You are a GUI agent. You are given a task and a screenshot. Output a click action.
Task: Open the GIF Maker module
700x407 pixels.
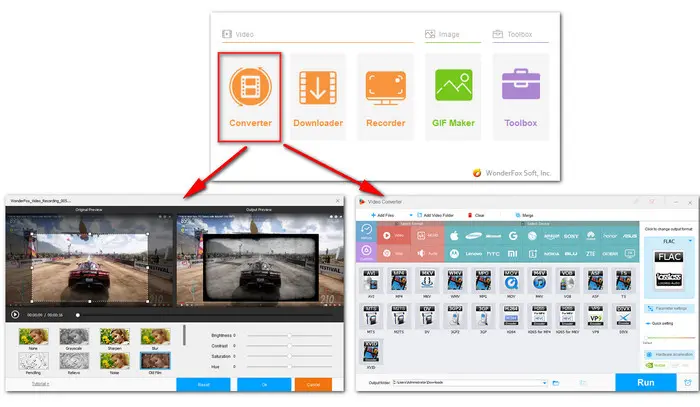point(453,97)
